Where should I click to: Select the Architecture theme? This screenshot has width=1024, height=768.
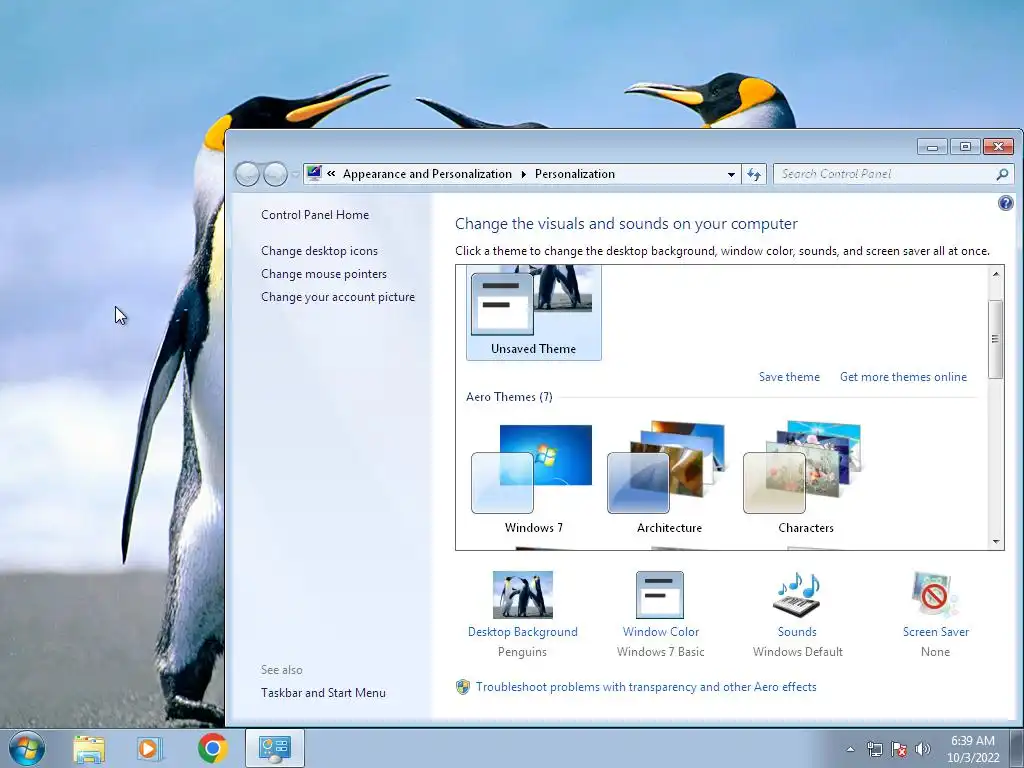[669, 477]
